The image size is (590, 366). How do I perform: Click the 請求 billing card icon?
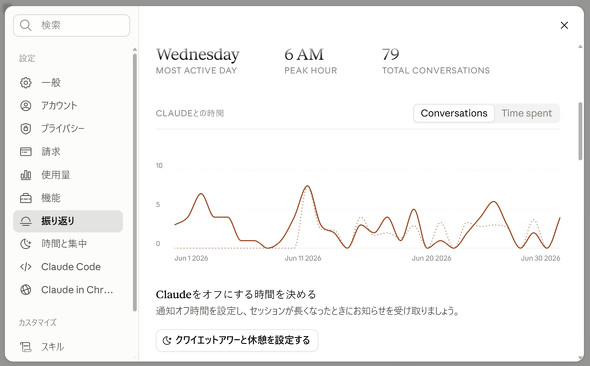click(x=26, y=152)
